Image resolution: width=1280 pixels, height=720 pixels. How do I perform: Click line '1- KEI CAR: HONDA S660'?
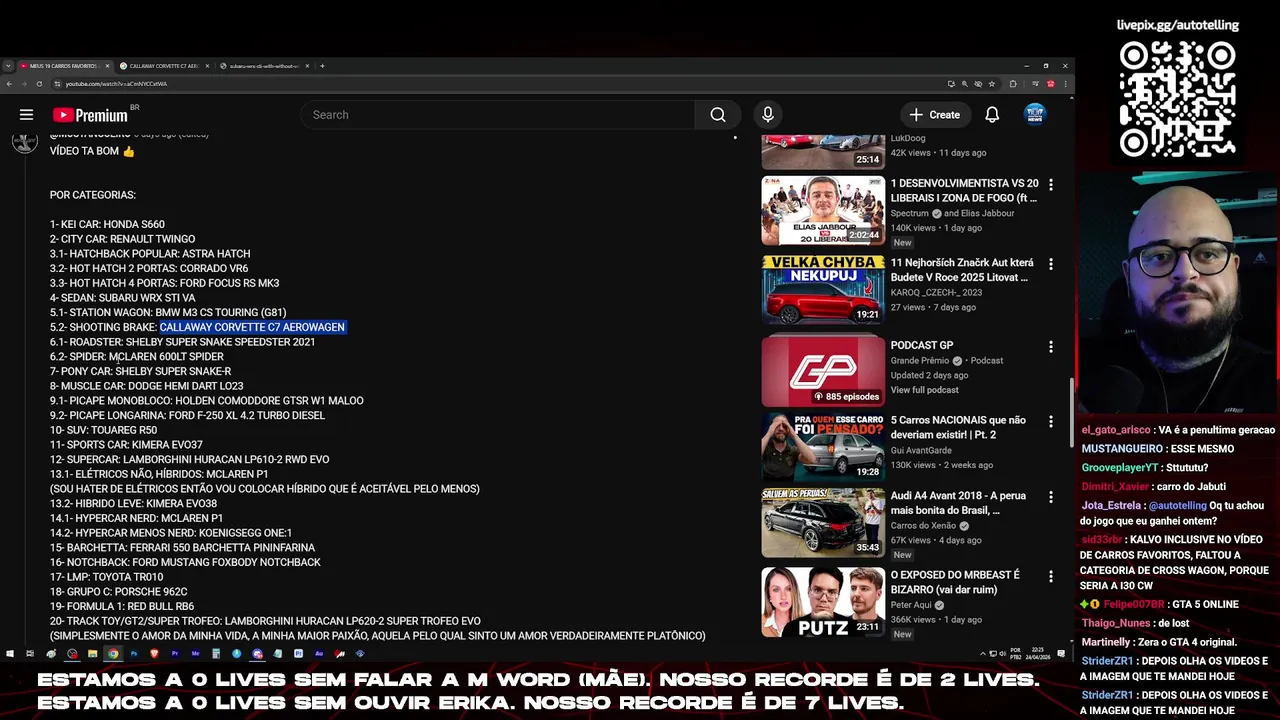107,224
